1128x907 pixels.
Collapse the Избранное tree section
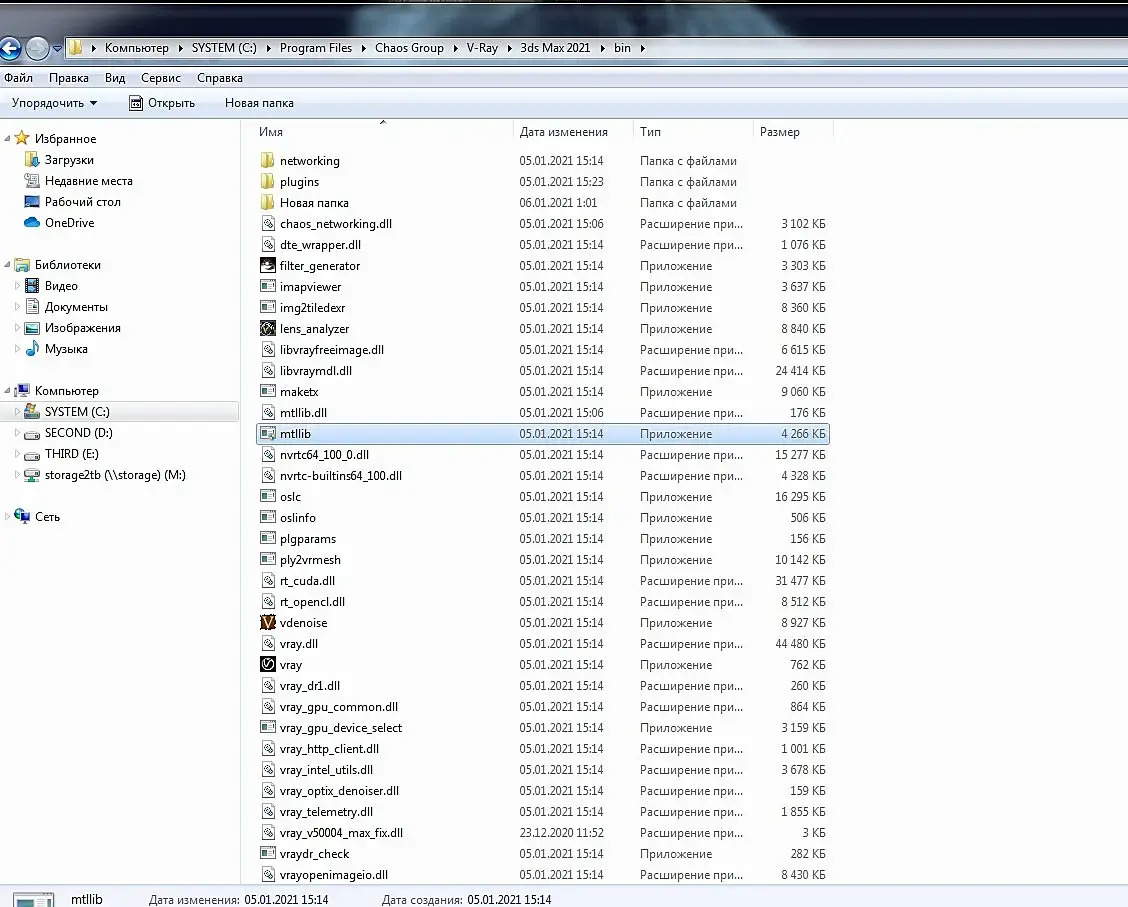[x=7, y=138]
